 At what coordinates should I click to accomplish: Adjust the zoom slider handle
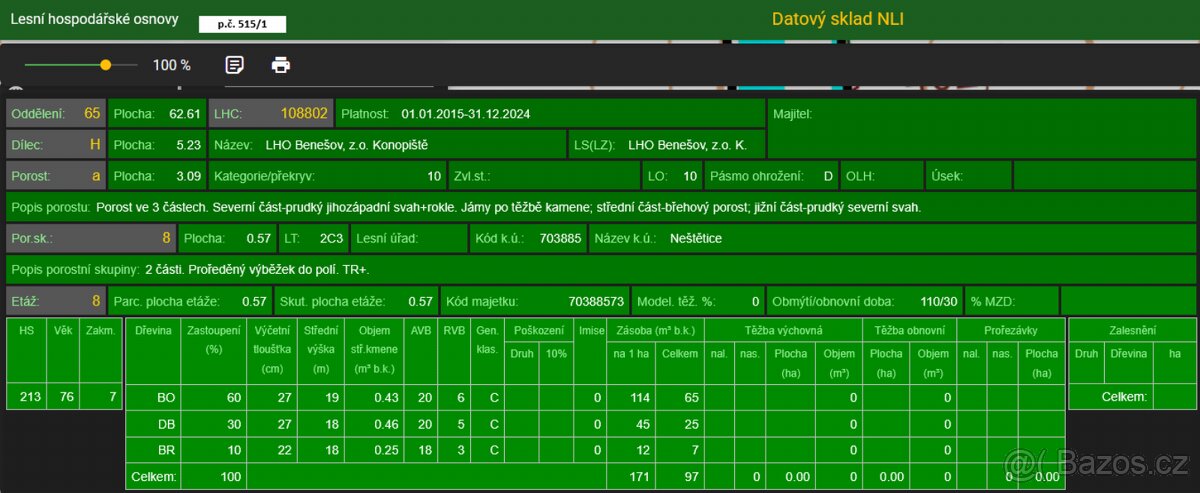(x=105, y=64)
